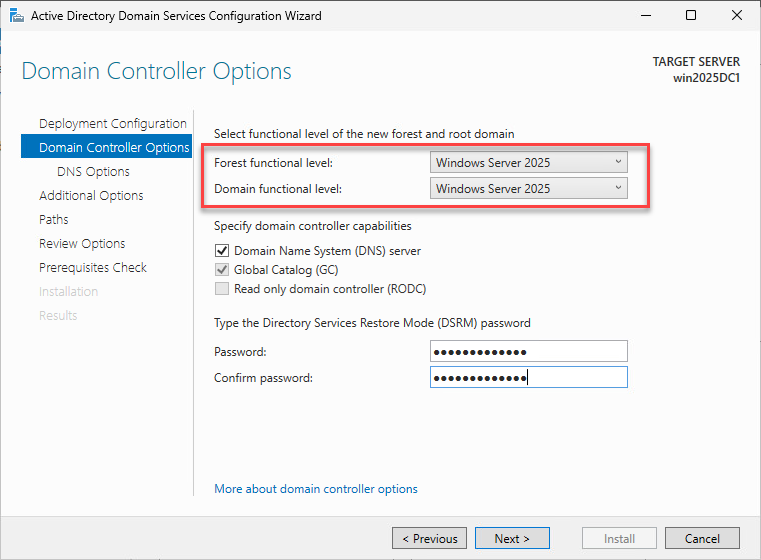Viewport: 761px width, 560px height.
Task: Select the Paths step in sidebar
Action: click(54, 220)
